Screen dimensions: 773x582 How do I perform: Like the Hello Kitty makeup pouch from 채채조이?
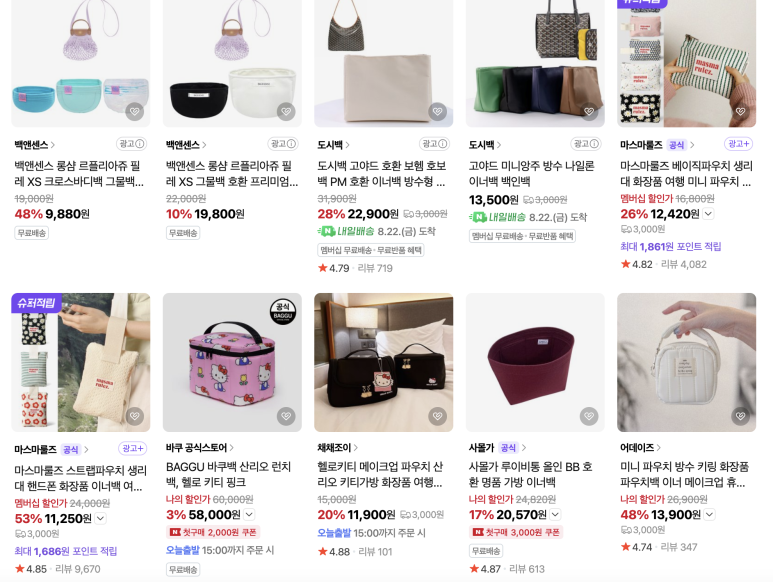[x=437, y=416]
